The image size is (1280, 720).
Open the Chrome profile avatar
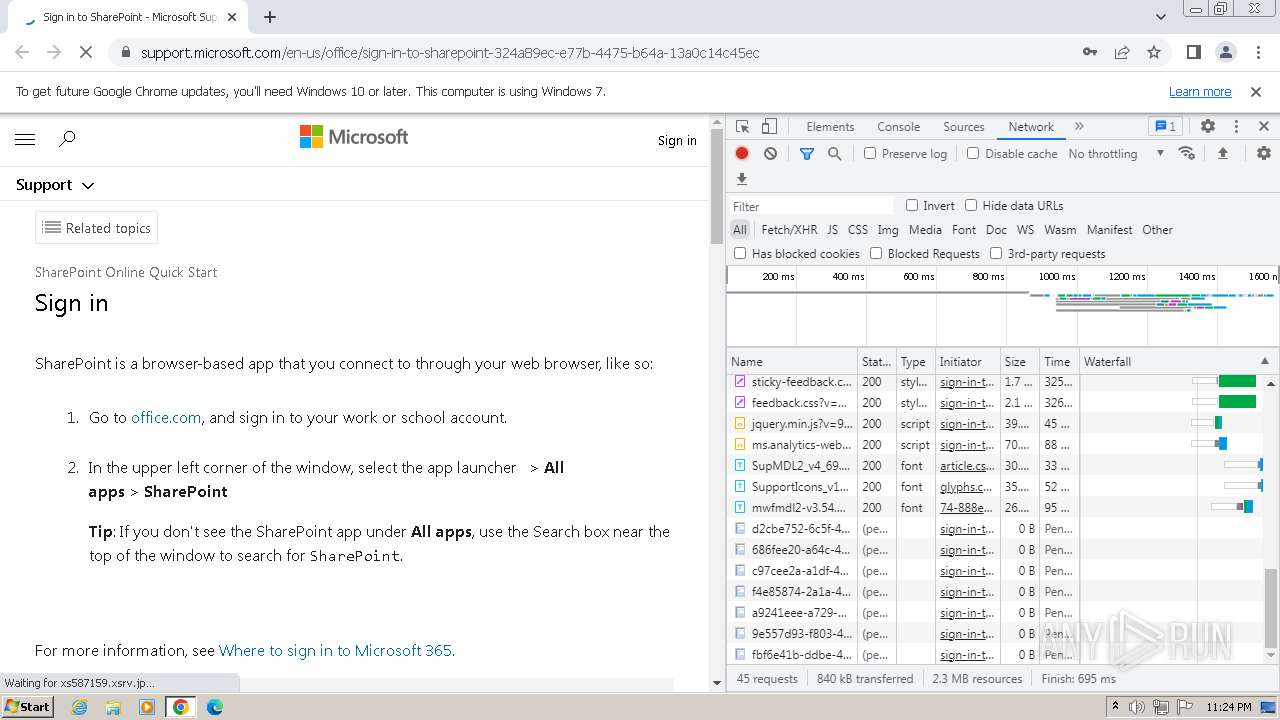[x=1226, y=53]
